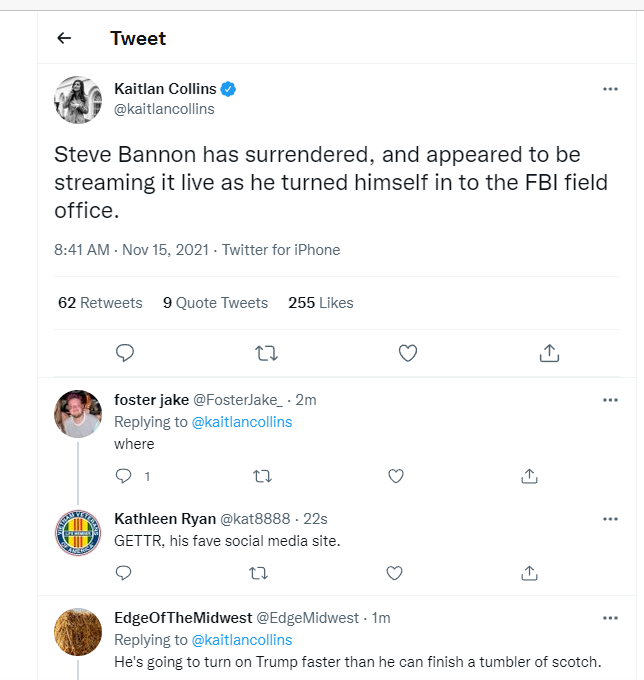Share the main tweet by Kaitlan Collins
Viewport: 644px width, 680px height.
tap(549, 353)
